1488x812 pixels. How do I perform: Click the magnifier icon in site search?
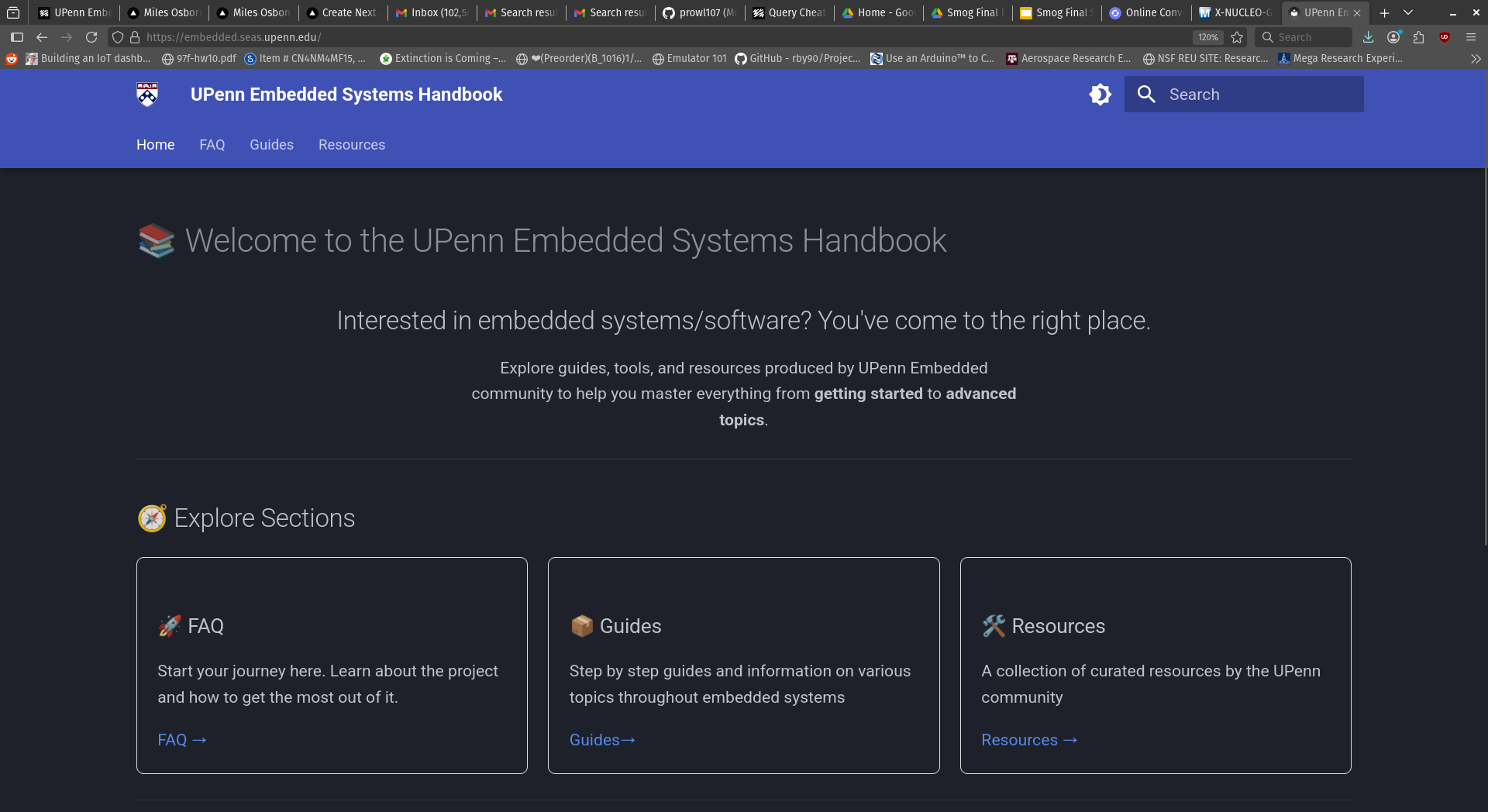(1146, 95)
